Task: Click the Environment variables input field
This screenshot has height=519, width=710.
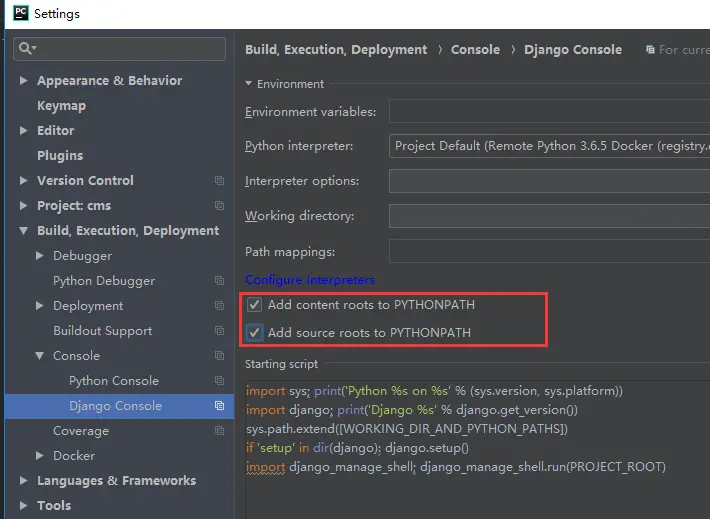Action: pos(550,112)
